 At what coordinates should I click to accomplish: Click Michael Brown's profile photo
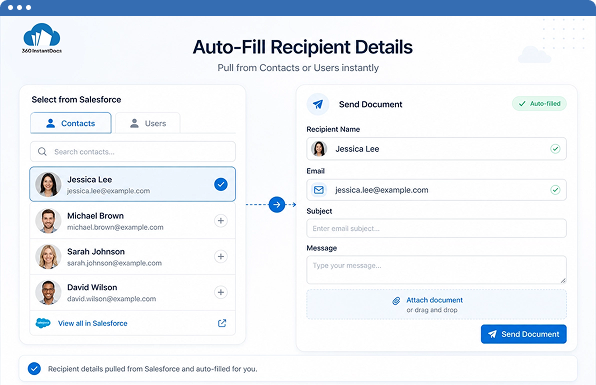48,221
